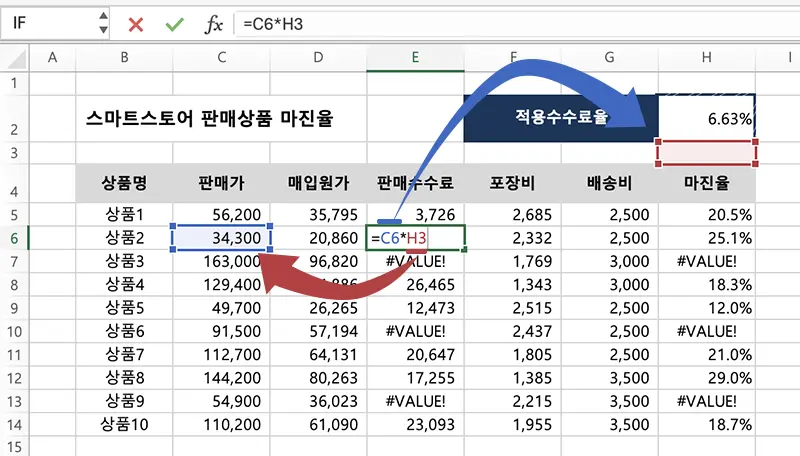Viewport: 800px width, 456px height.
Task: Select column D header
Action: click(318, 58)
